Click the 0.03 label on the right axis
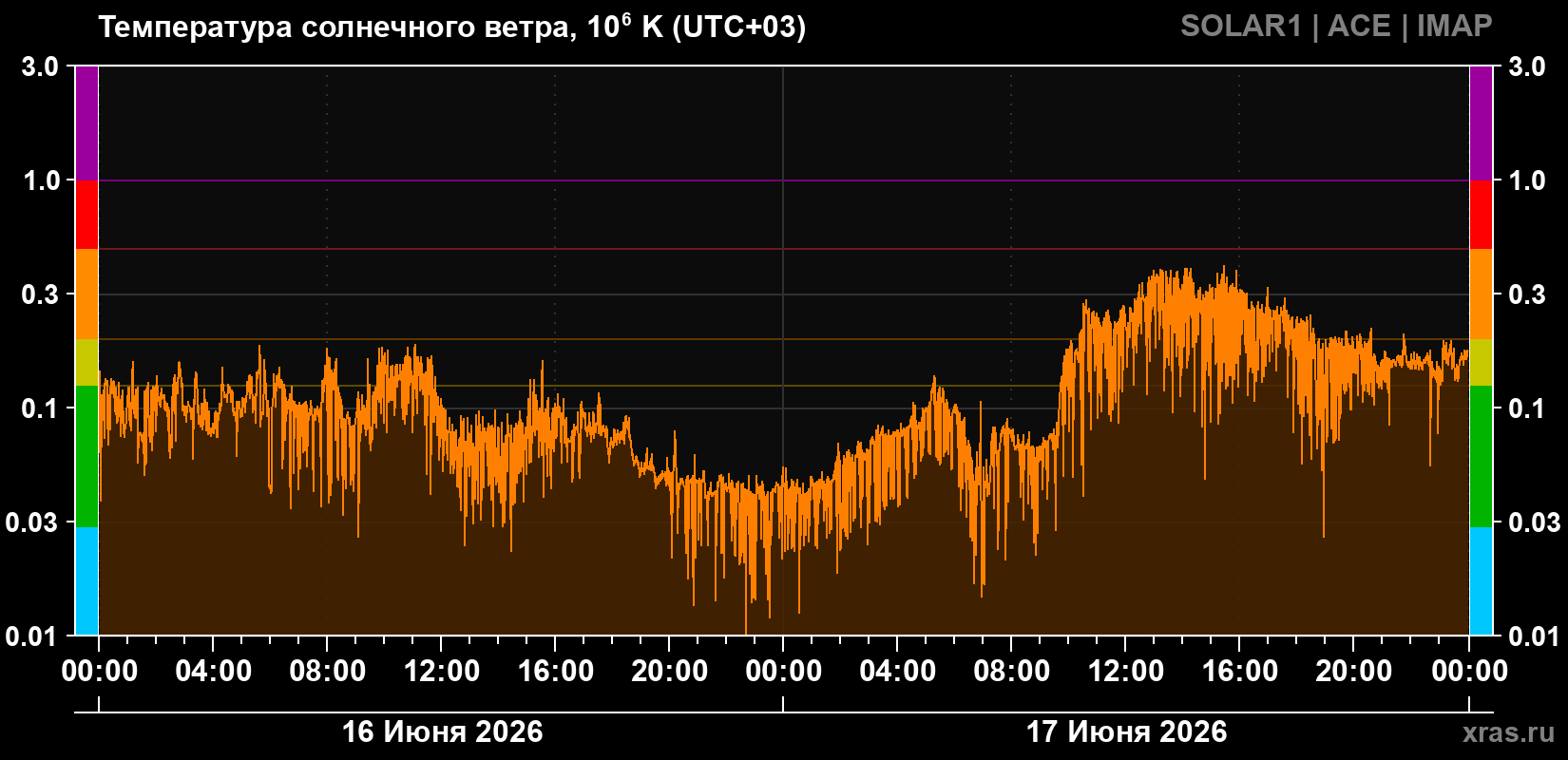Image resolution: width=1568 pixels, height=760 pixels. 1535,522
